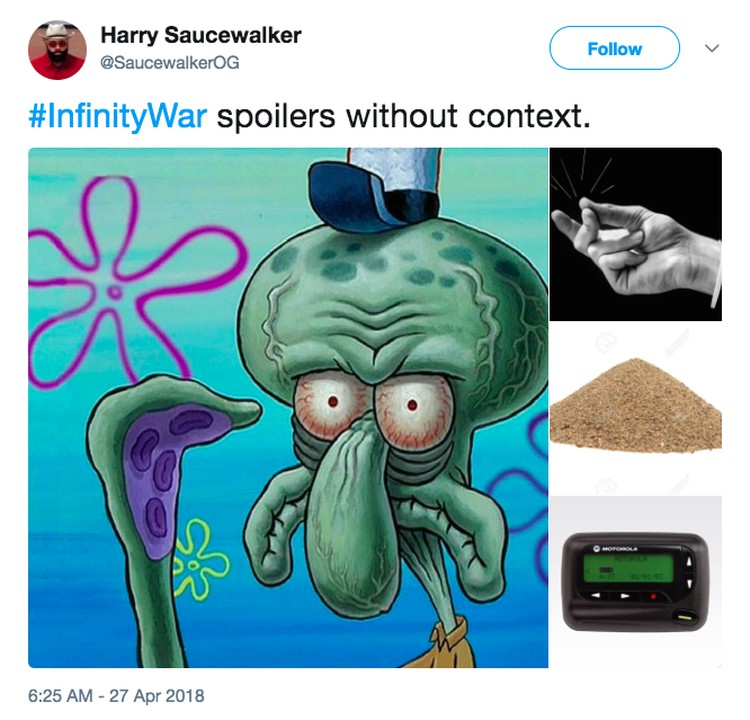
Task: Click the pager's down arrow button
Action: point(689,584)
